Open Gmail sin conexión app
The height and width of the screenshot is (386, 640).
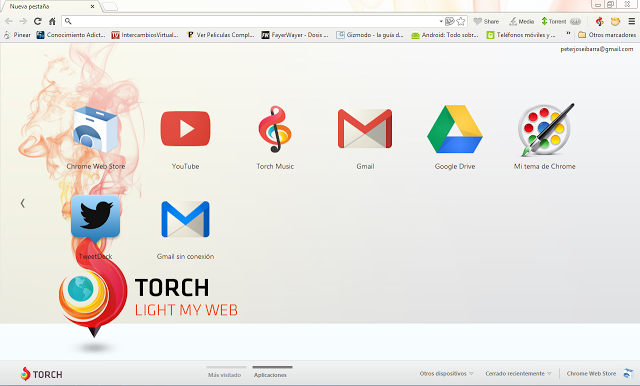[x=185, y=219]
